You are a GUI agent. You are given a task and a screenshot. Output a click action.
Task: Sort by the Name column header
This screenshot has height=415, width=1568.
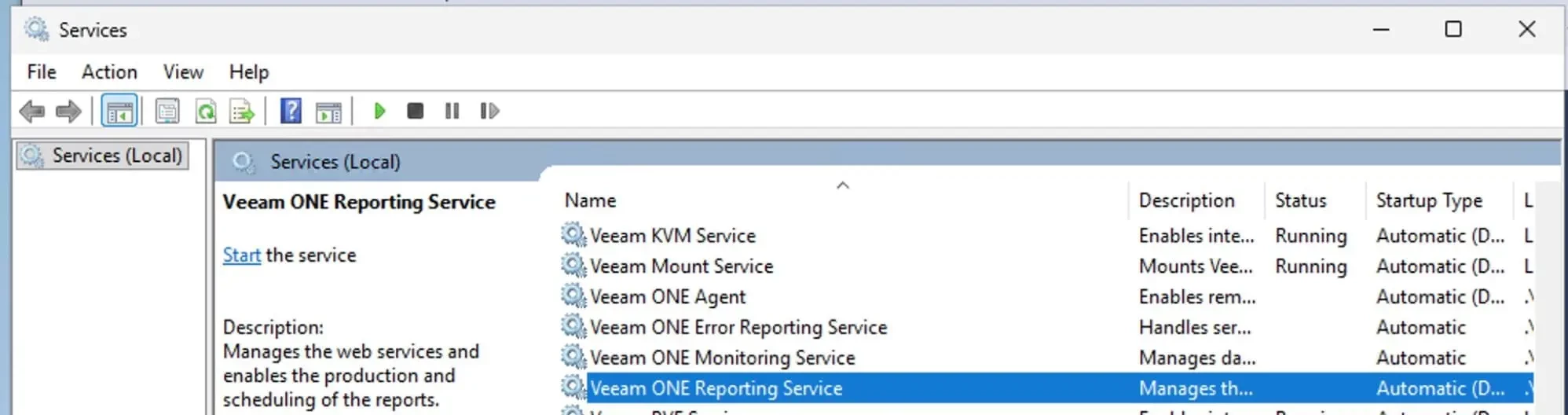(x=590, y=200)
